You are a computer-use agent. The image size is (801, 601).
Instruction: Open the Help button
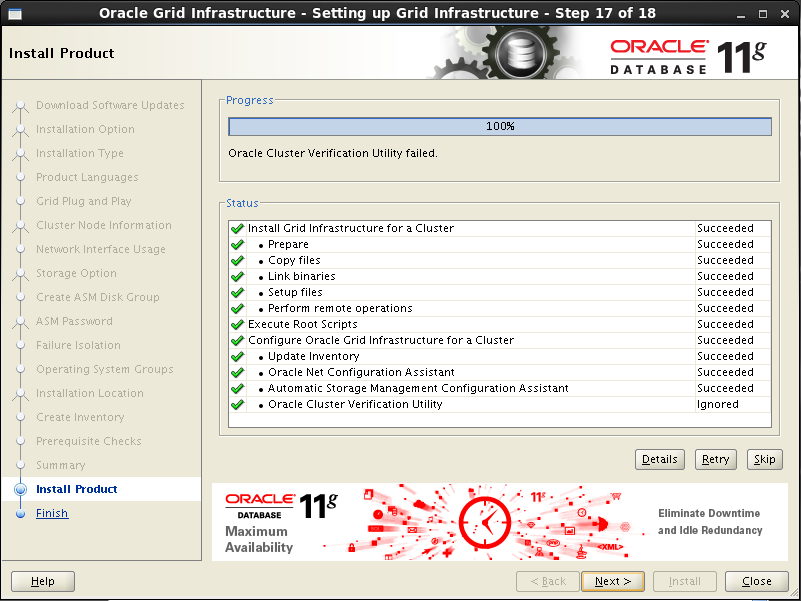click(43, 582)
